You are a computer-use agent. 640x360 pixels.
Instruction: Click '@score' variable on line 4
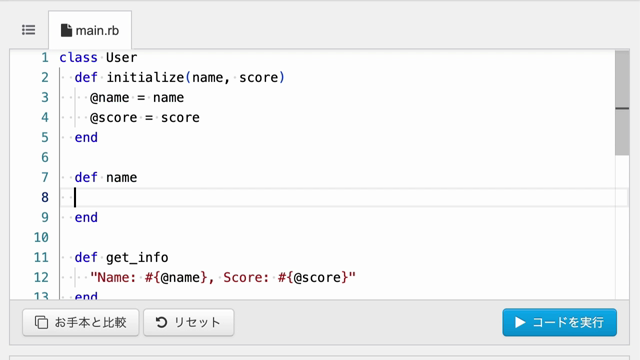[113, 118]
